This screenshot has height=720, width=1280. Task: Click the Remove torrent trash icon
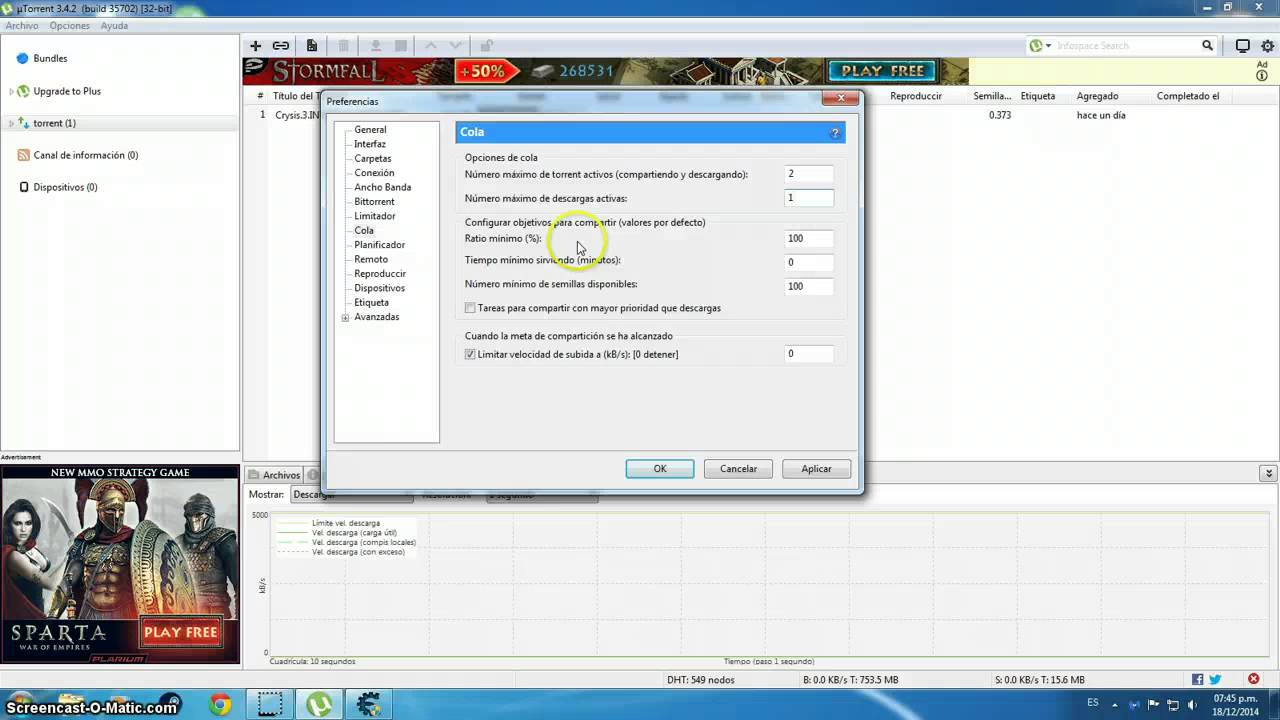click(344, 46)
